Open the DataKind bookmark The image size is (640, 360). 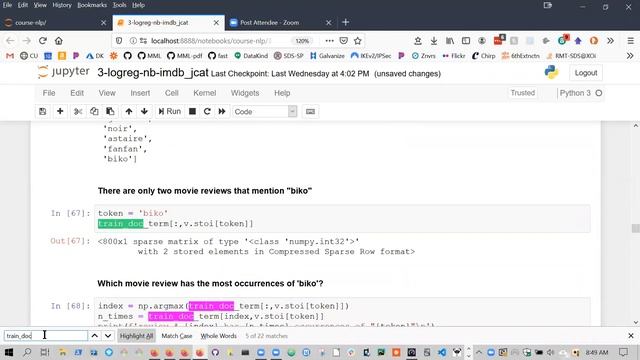click(x=251, y=56)
